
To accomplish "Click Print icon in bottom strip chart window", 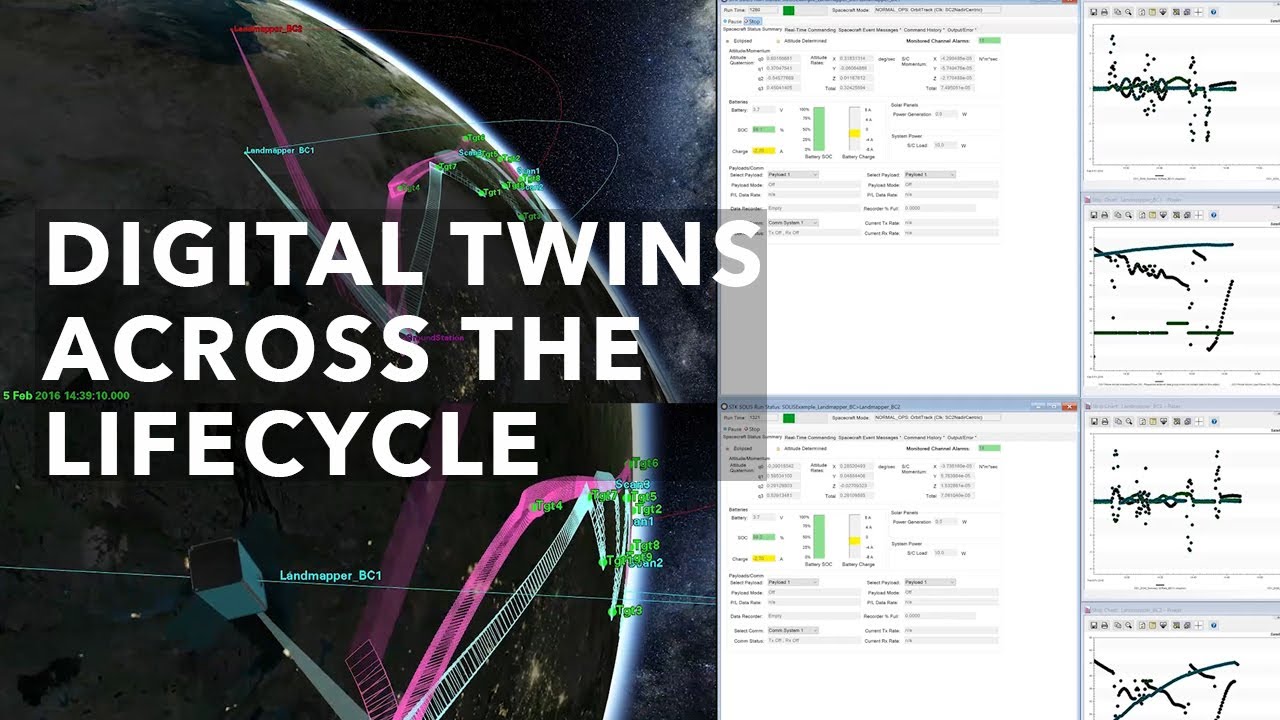I will click(x=1104, y=625).
